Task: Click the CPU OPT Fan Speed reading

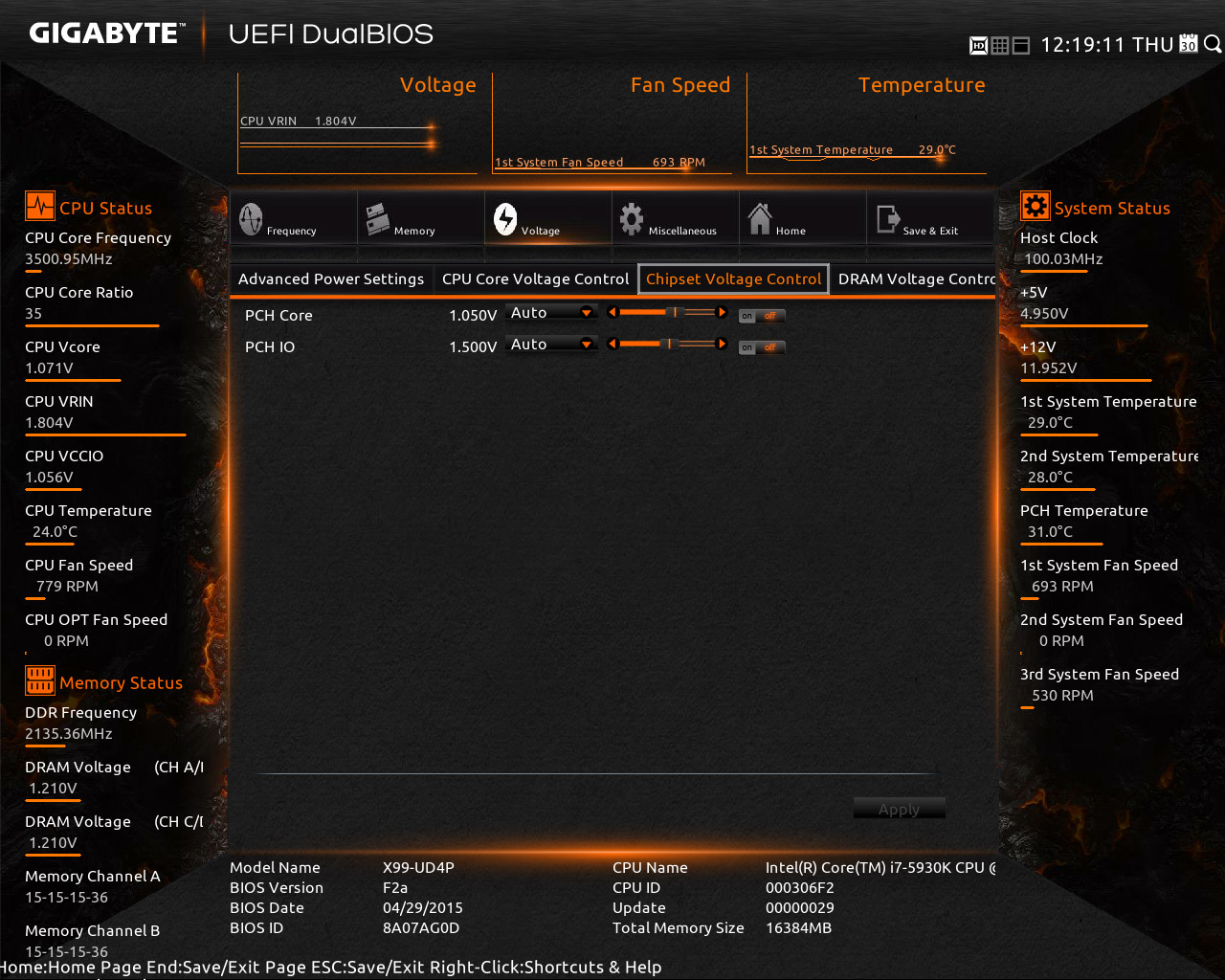Action: click(66, 641)
